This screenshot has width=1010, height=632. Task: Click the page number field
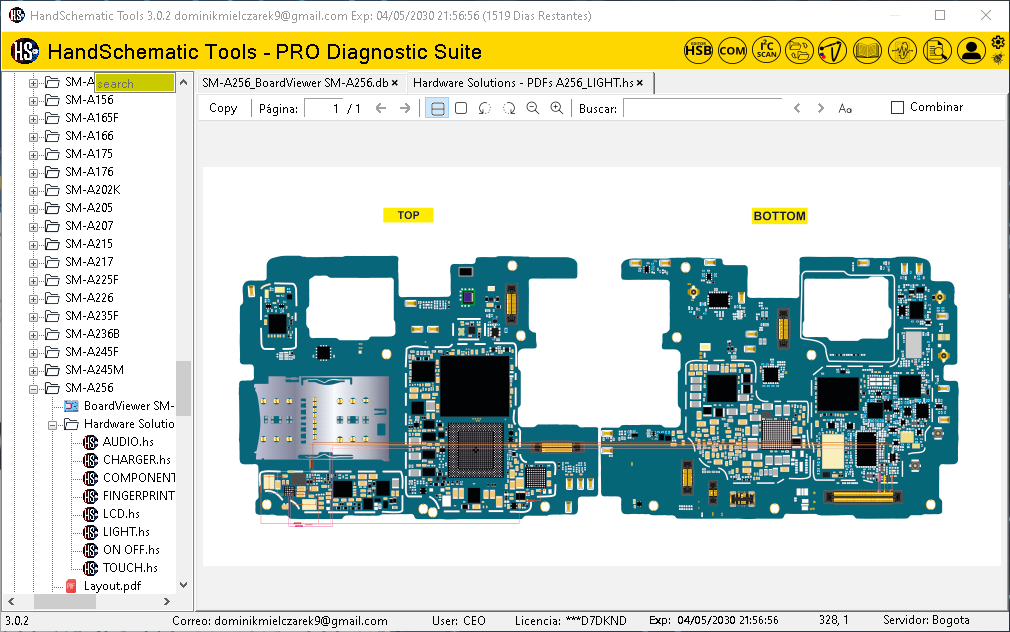click(324, 108)
